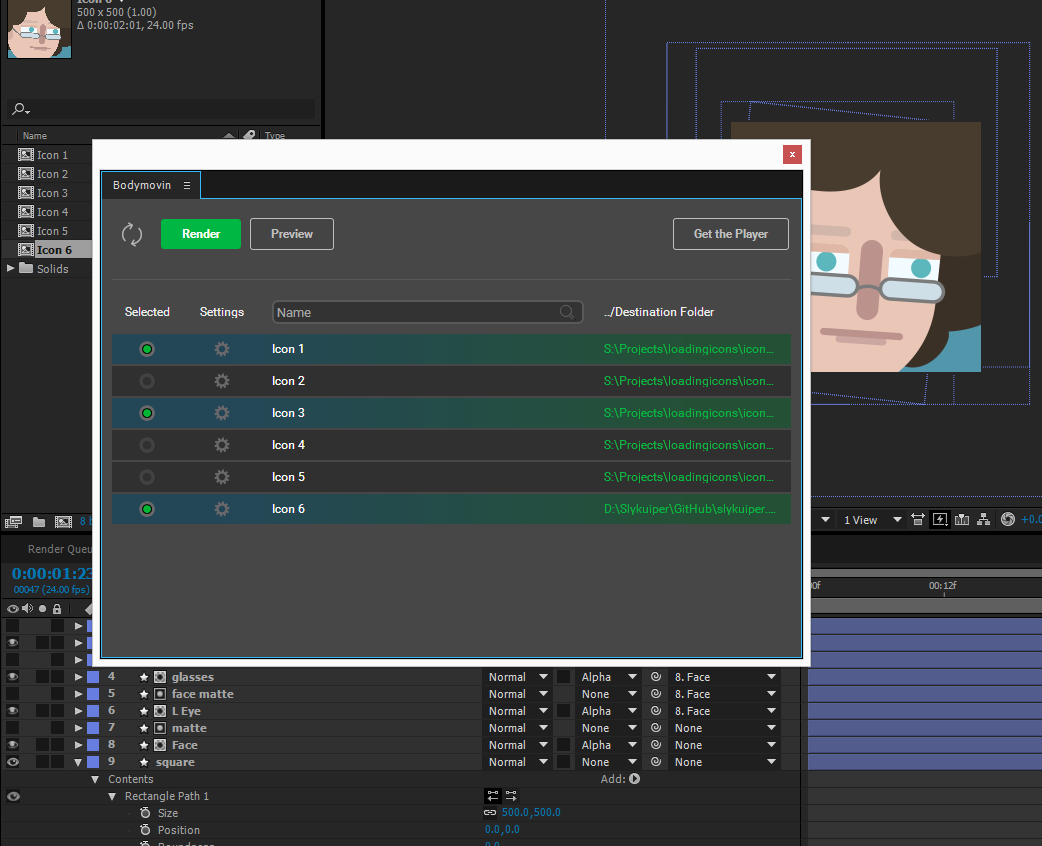Deselect the Icon 3 radio button
1042x846 pixels.
(147, 413)
